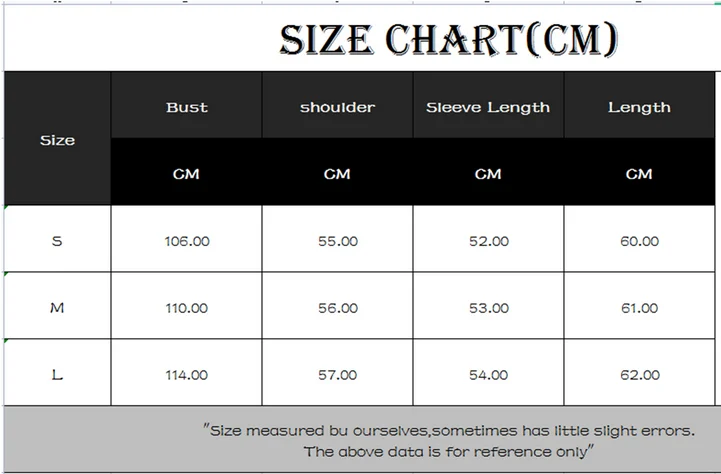Screen dimensions: 721x474
Task: Click the 55.00 shoulder cell
Action: pos(338,239)
